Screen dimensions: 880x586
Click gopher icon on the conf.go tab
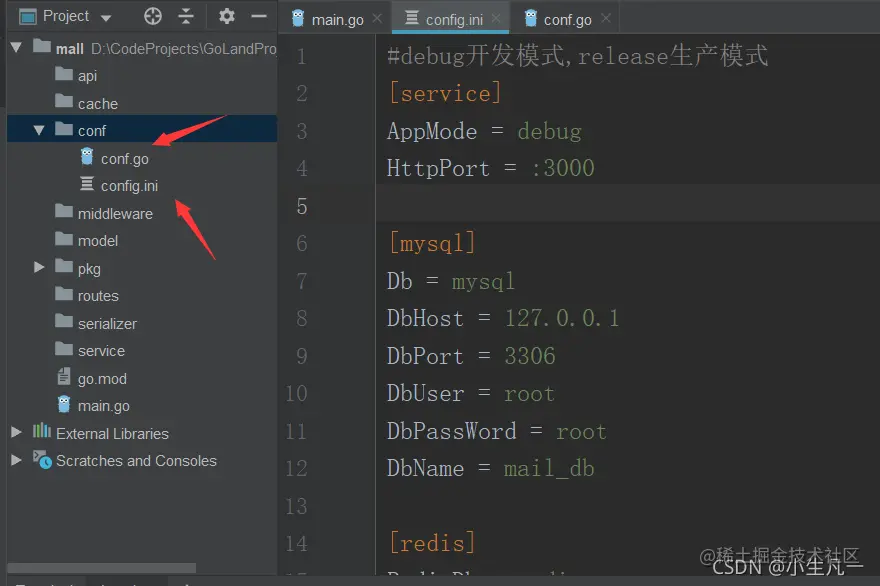click(x=530, y=18)
